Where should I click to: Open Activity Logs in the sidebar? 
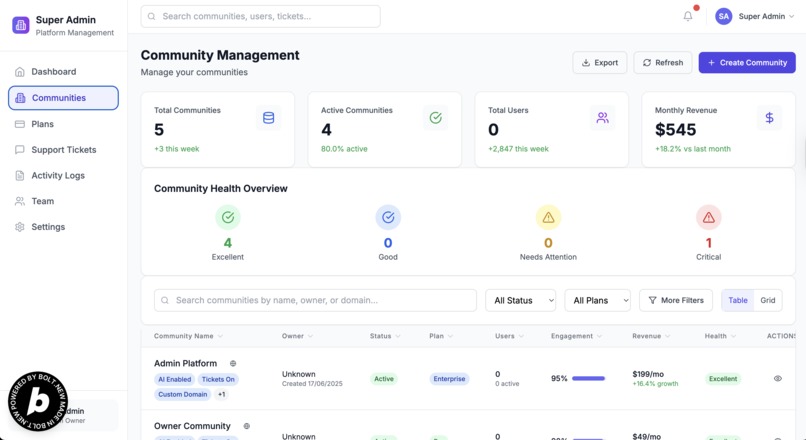(x=63, y=175)
